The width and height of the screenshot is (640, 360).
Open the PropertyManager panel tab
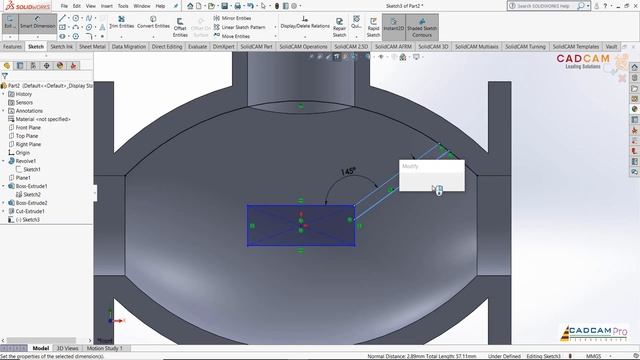[x=20, y=66]
